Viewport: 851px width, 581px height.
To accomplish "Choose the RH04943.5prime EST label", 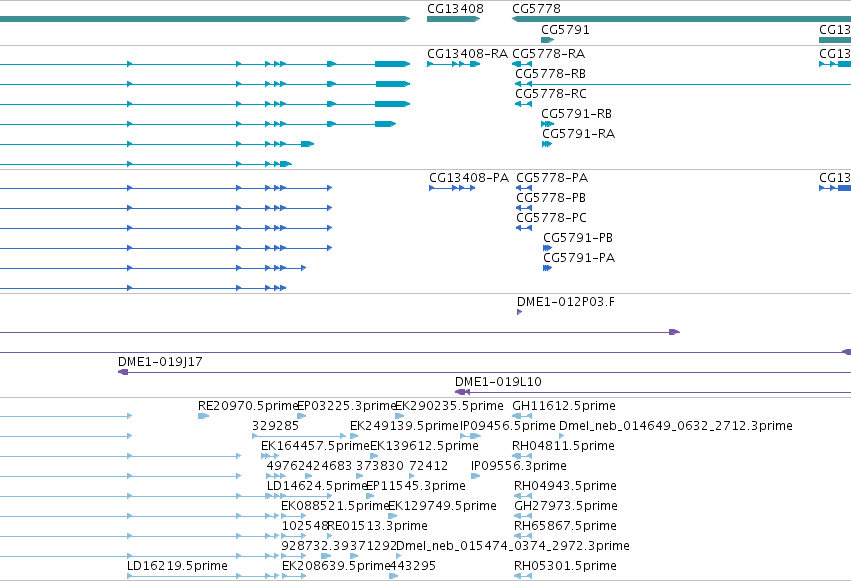I will (565, 486).
